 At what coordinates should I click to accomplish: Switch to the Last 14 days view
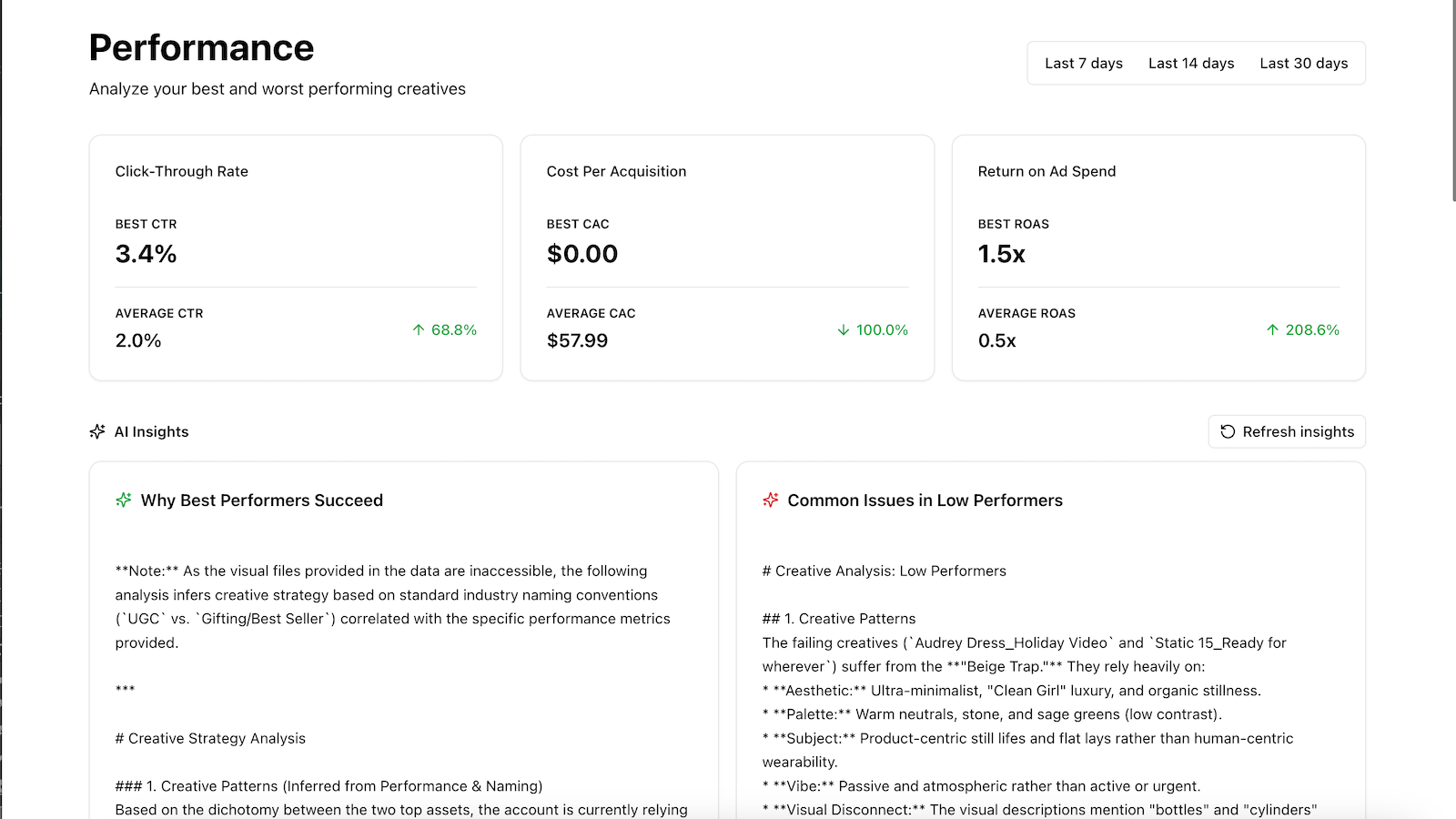pyautogui.click(x=1191, y=63)
